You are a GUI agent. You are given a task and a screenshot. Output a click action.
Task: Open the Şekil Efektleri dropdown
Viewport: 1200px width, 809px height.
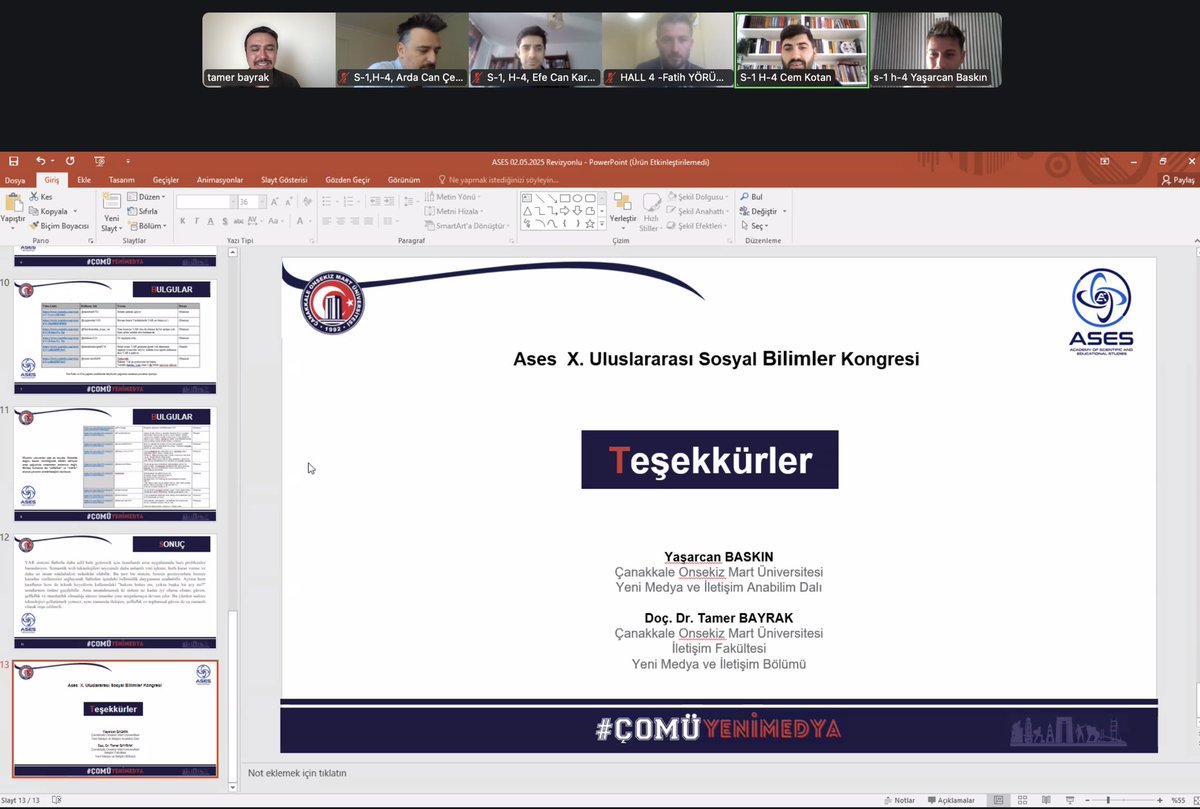click(x=698, y=226)
